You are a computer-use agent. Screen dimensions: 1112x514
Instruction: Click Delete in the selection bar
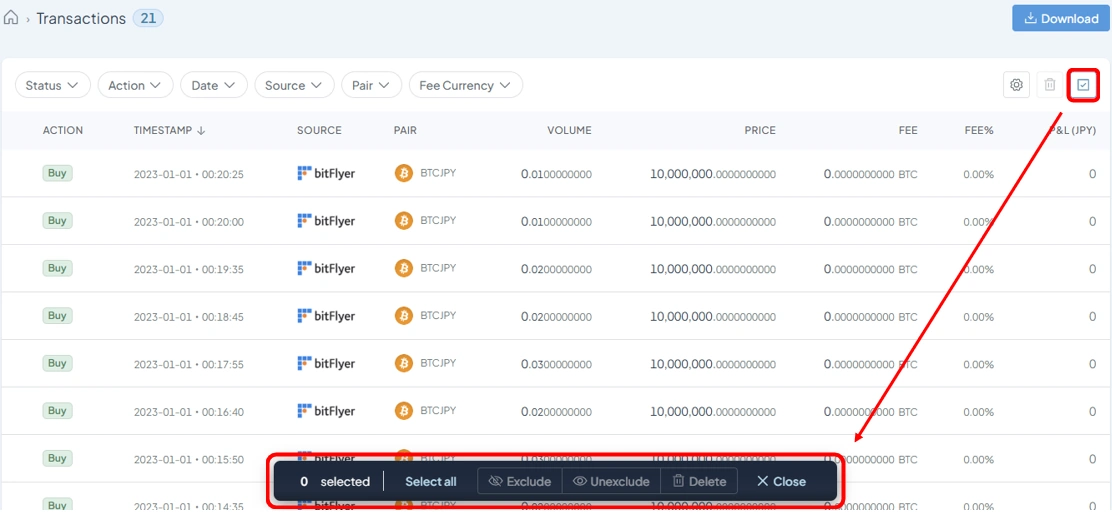click(x=699, y=481)
